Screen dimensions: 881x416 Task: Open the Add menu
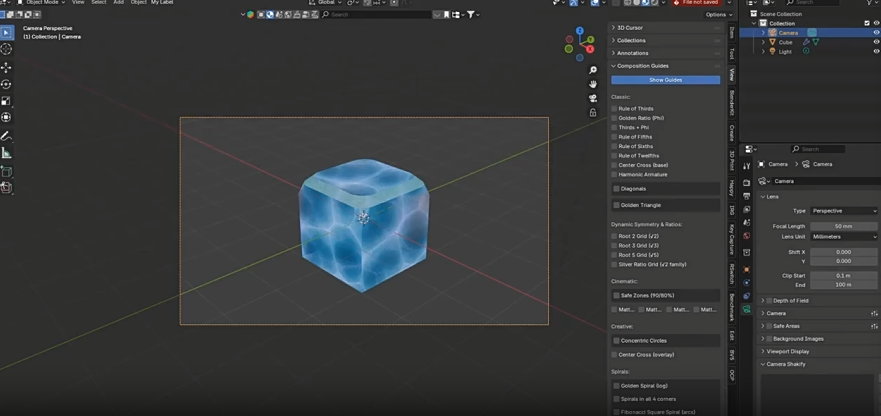click(118, 3)
